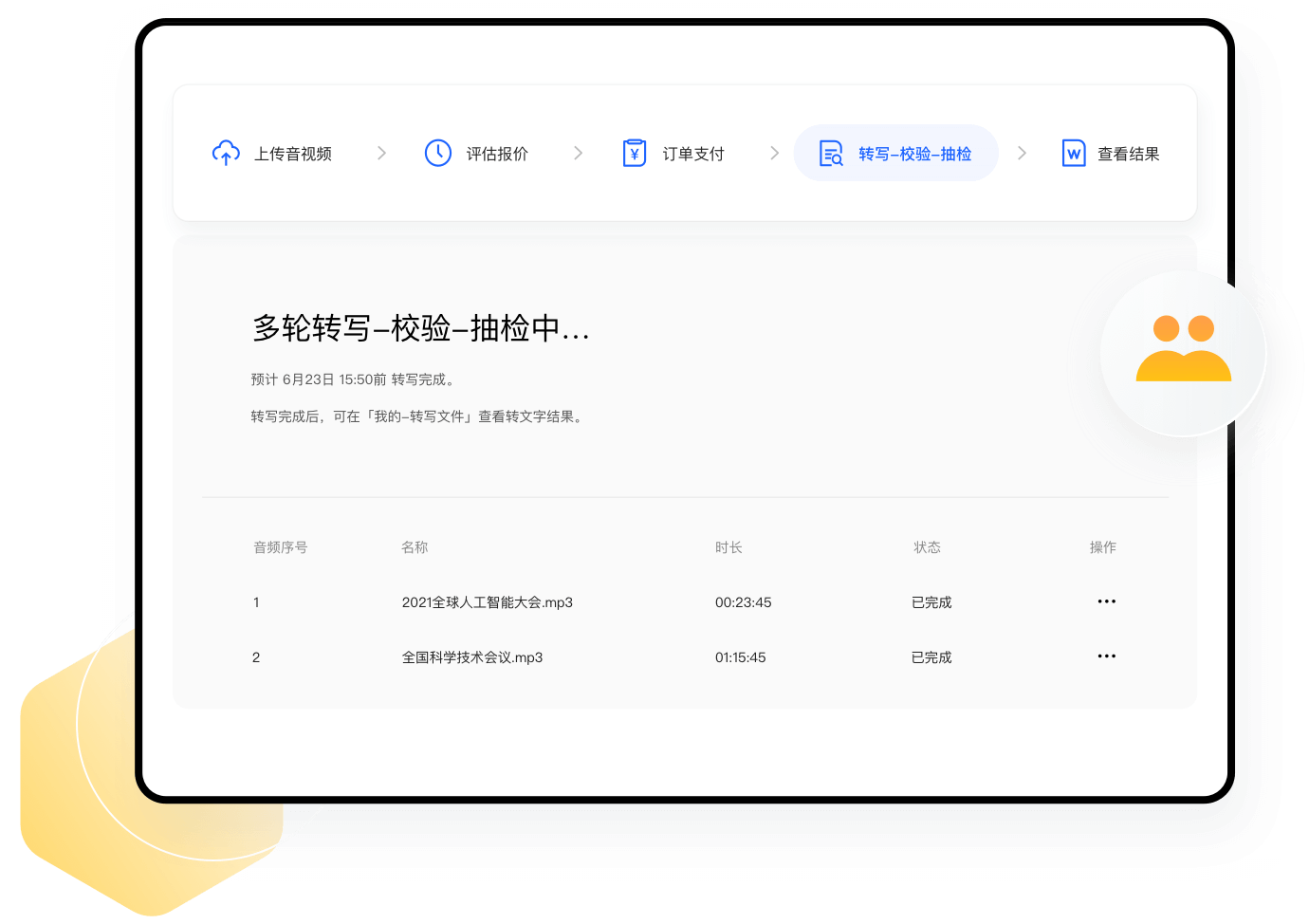The height and width of the screenshot is (924, 1309).
Task: Click the 音频序号 column header
Action: [x=281, y=547]
